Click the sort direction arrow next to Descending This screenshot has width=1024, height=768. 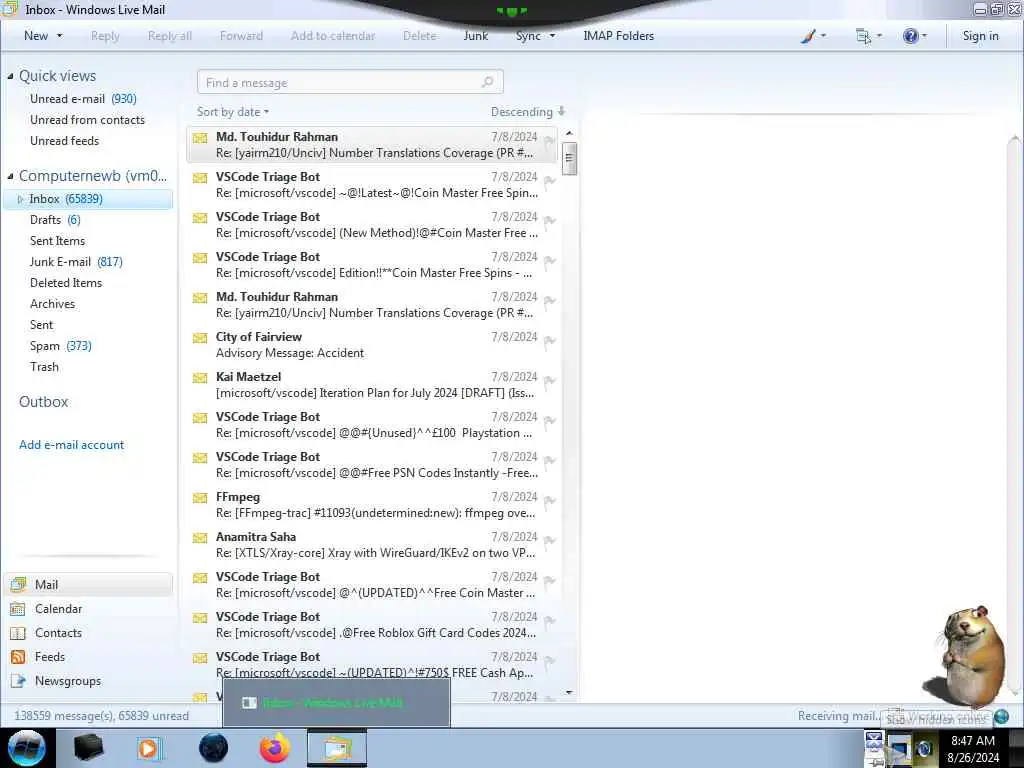tap(561, 112)
